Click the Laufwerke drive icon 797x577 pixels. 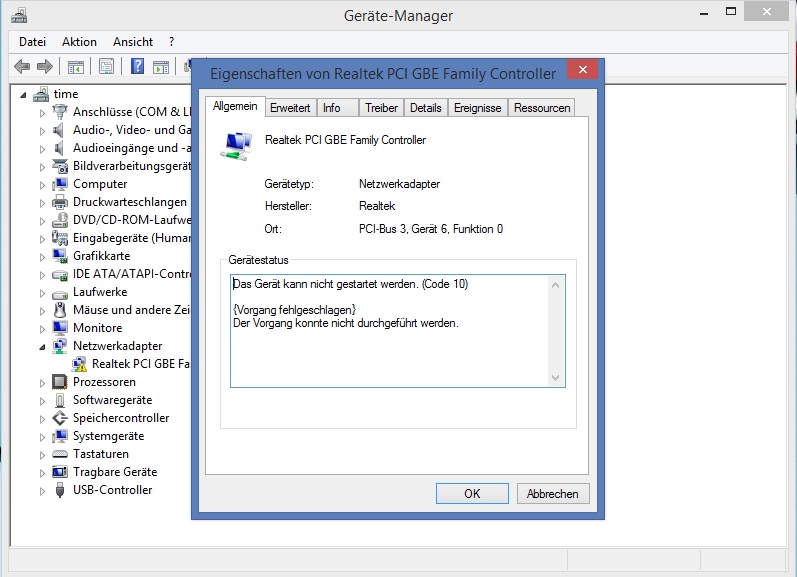(60, 293)
